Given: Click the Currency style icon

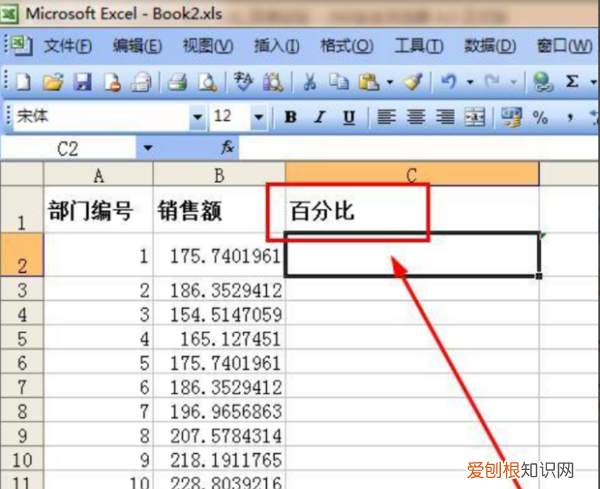Looking at the screenshot, I should click(x=511, y=117).
